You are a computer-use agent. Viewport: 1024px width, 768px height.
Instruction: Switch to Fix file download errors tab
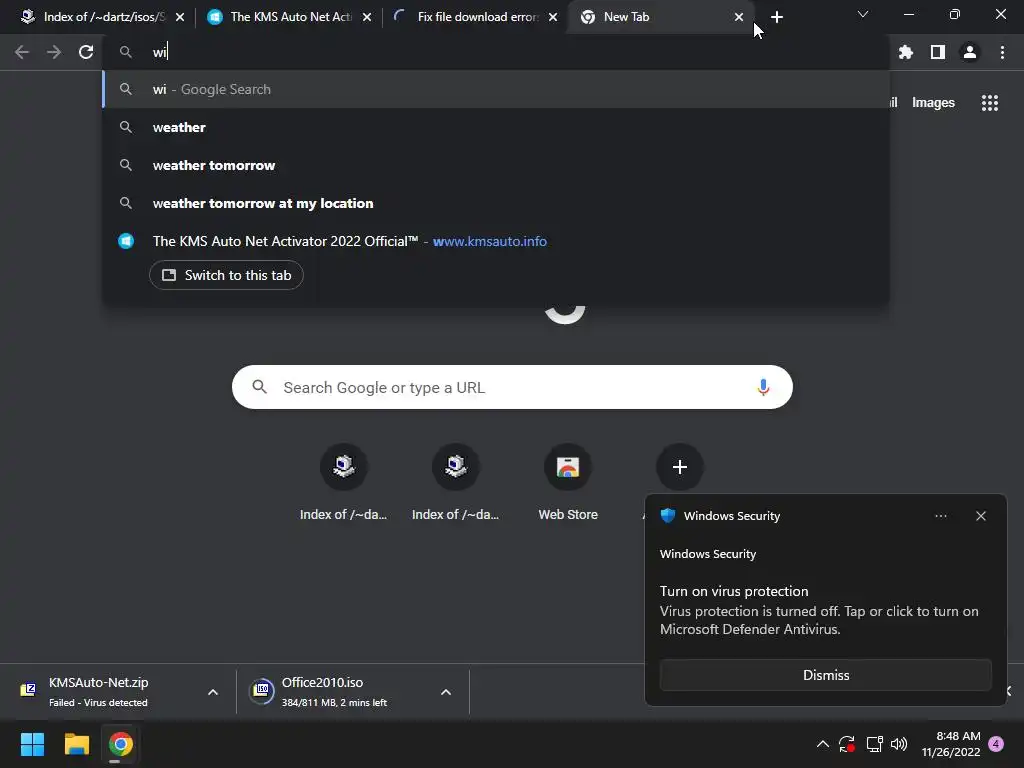pyautogui.click(x=473, y=17)
